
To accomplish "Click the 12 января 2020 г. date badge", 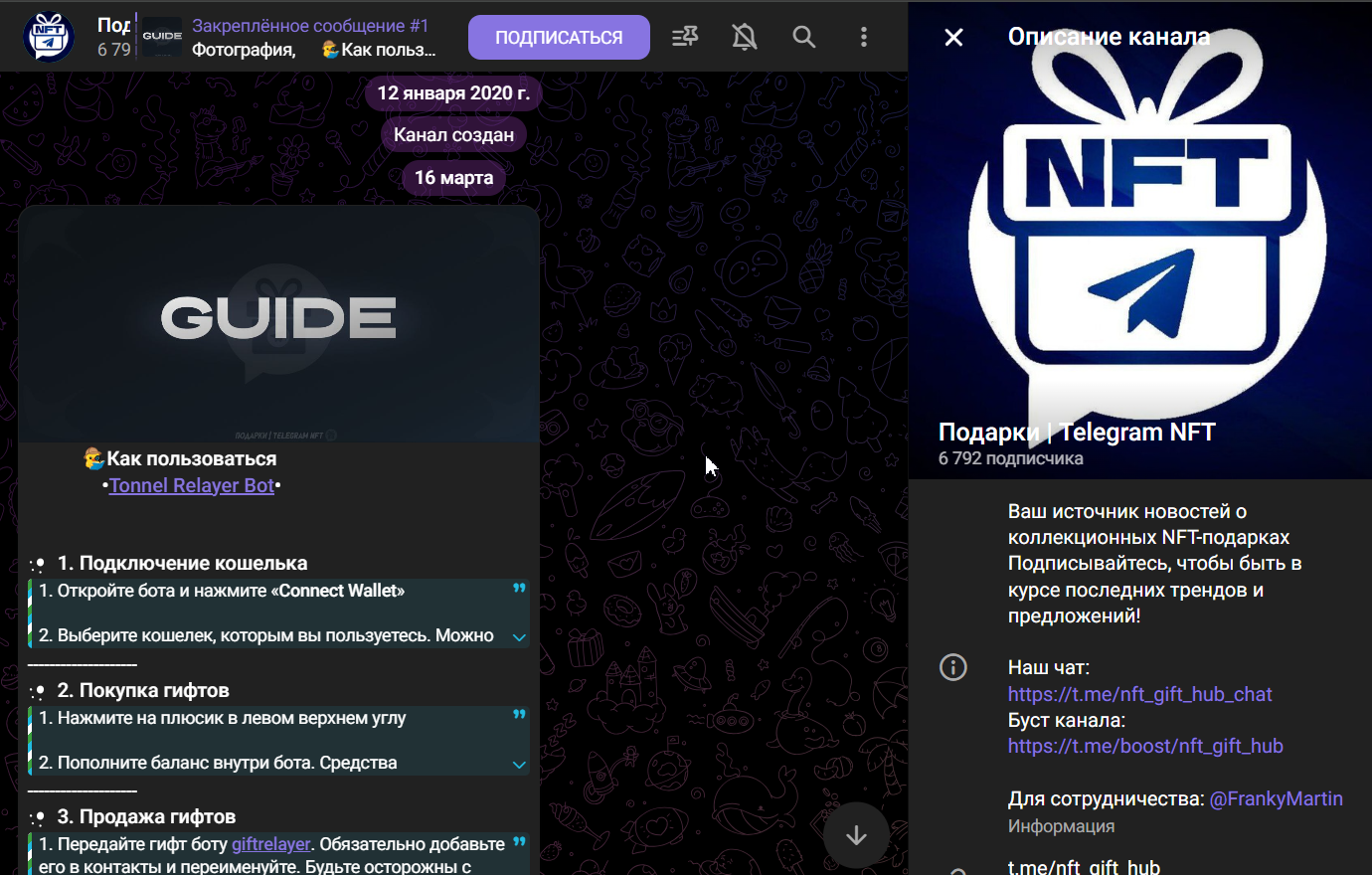I will [x=453, y=92].
